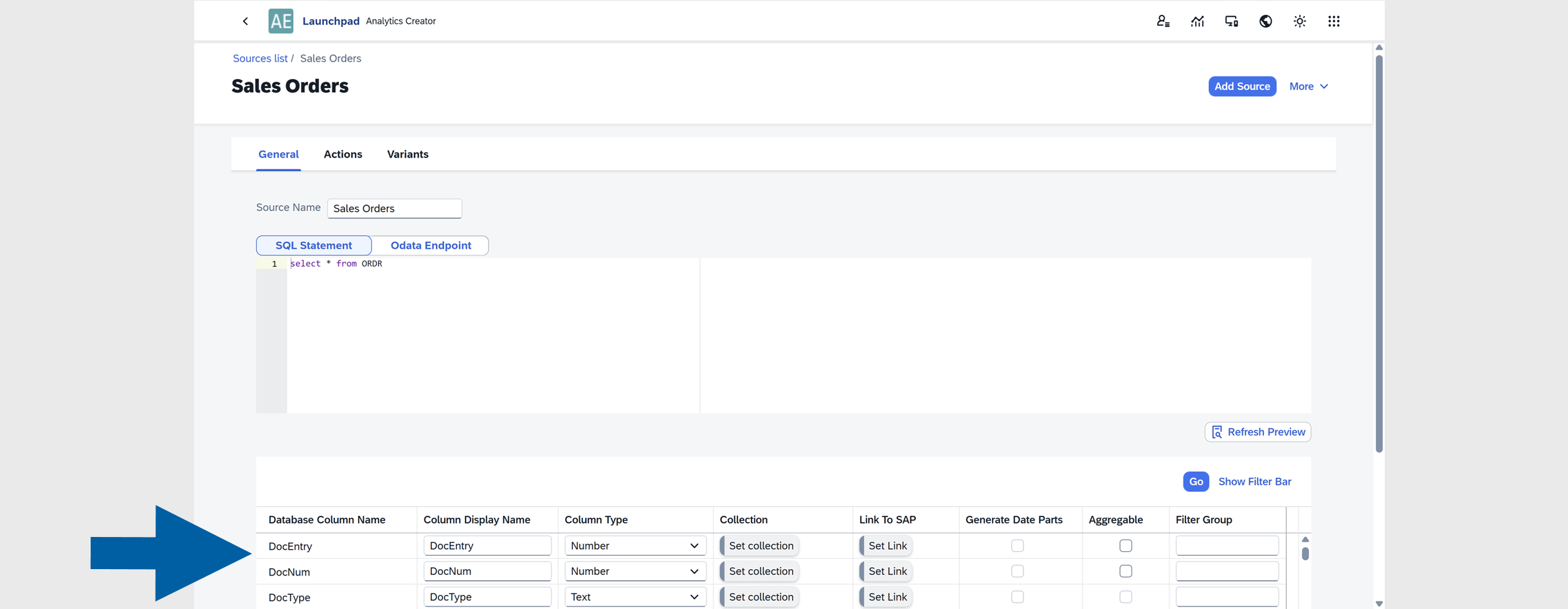
Task: Click the back arrow beside the AE logo
Action: tap(245, 21)
